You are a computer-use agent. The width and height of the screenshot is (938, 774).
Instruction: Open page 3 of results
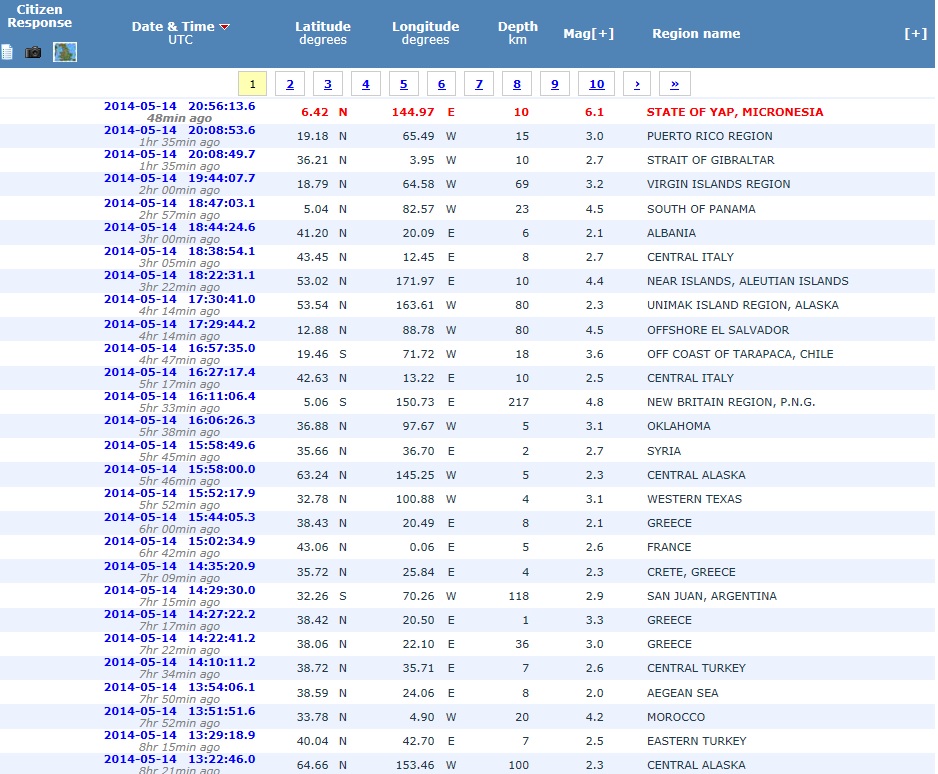tap(328, 84)
